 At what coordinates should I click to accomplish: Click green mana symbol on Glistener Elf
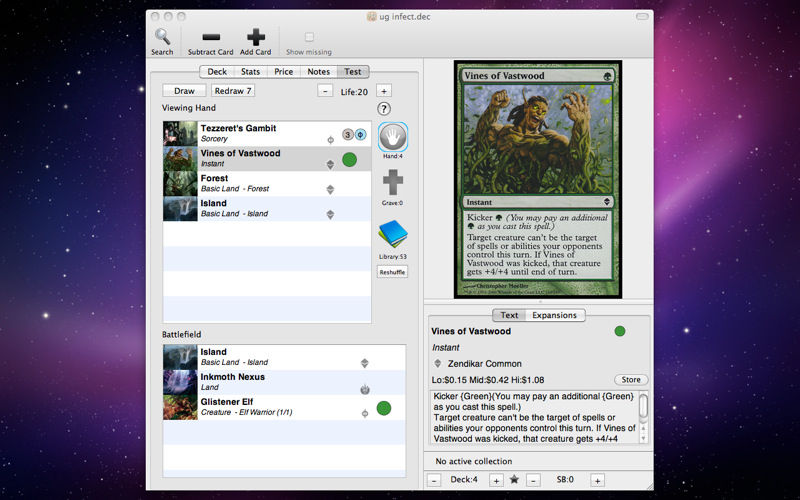384,408
